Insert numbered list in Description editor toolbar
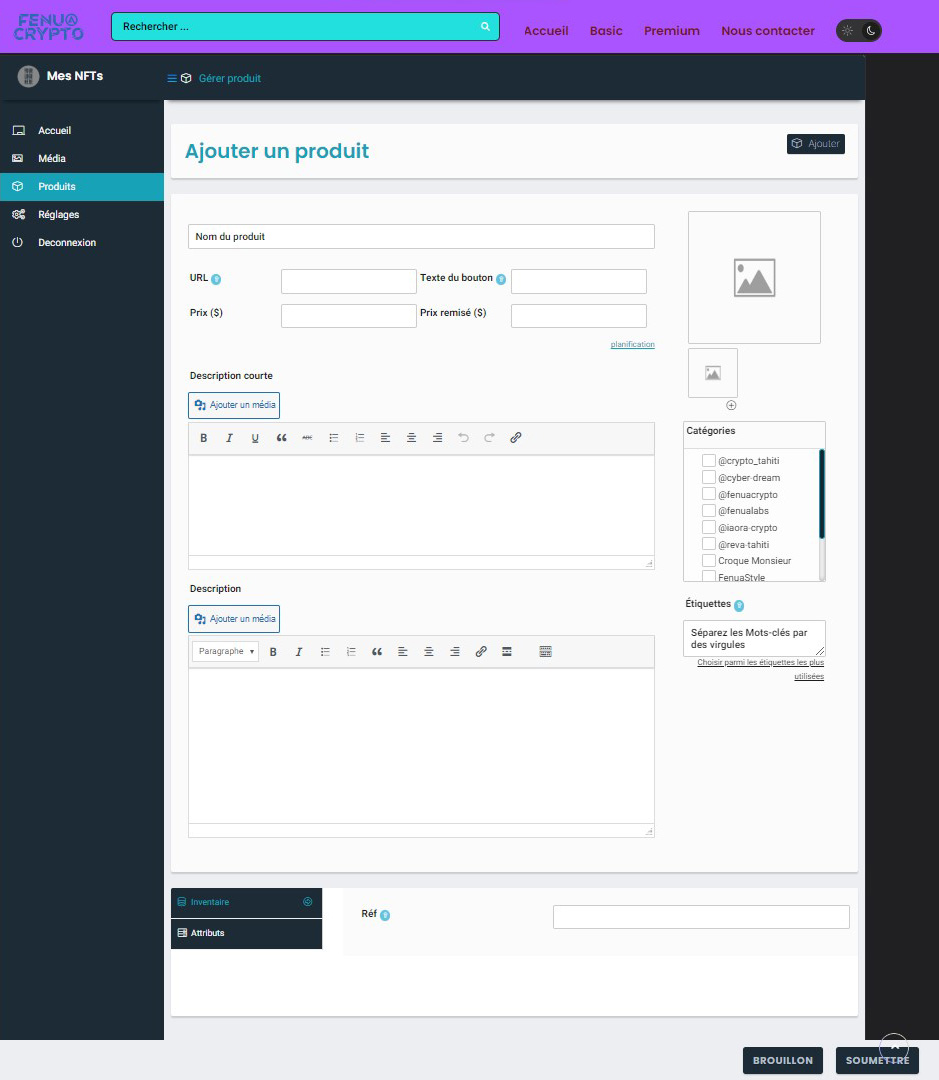939x1080 pixels. click(x=351, y=652)
